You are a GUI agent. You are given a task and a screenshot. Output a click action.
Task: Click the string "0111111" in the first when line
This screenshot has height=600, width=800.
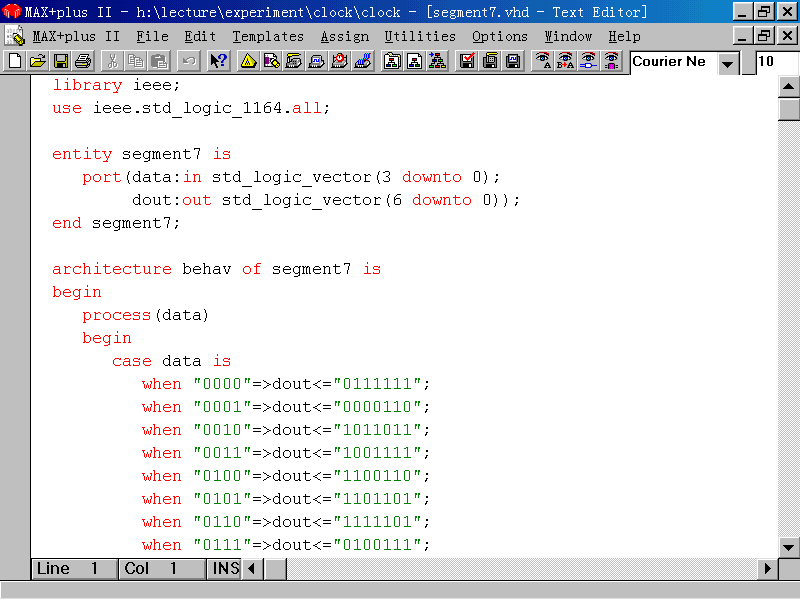point(377,384)
